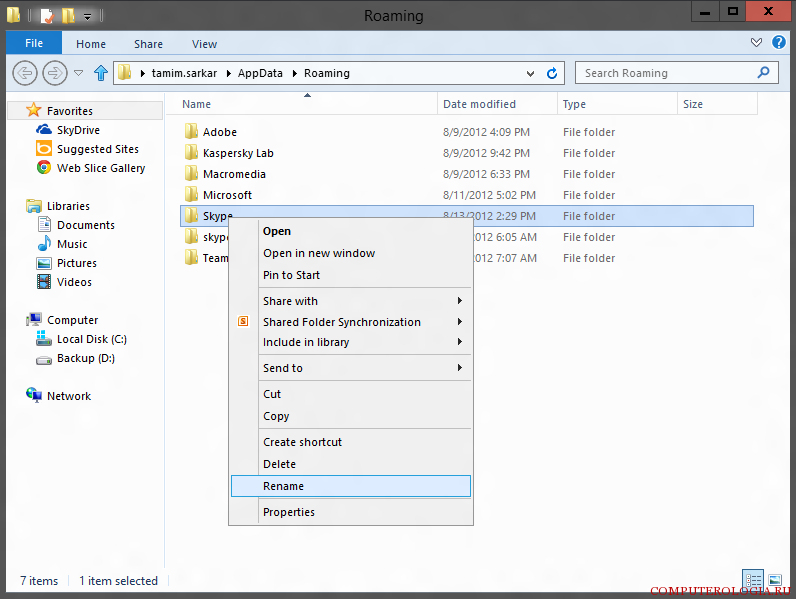Click the Properties quick access icon
The height and width of the screenshot is (599, 796).
(47, 16)
